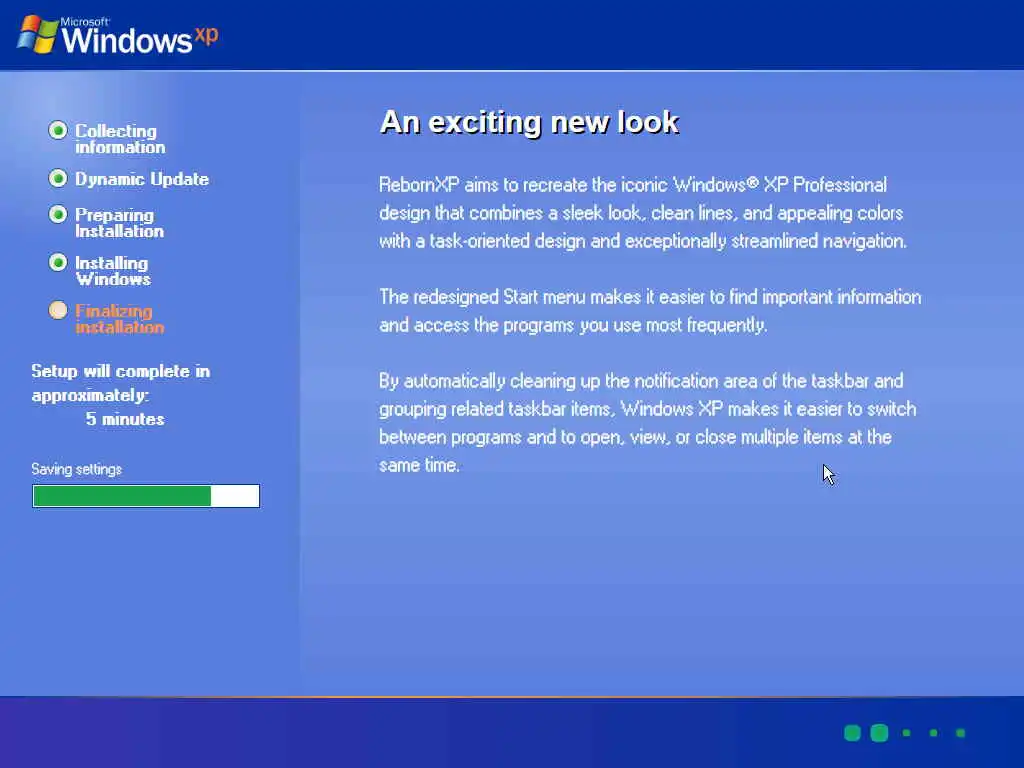Click the first small green dot after the squares
This screenshot has width=1024, height=768.
[x=906, y=733]
